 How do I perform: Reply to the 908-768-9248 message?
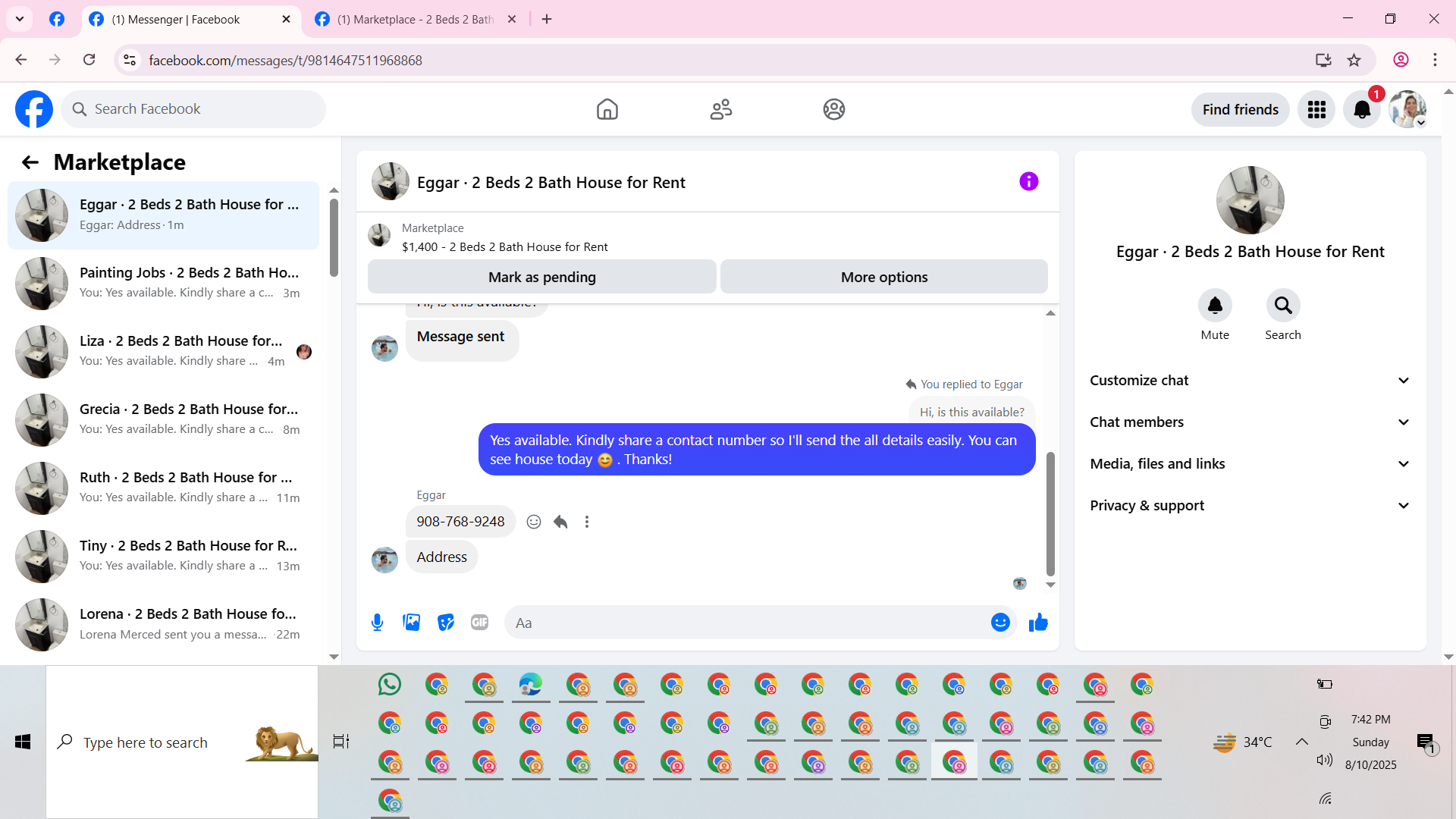click(x=560, y=522)
